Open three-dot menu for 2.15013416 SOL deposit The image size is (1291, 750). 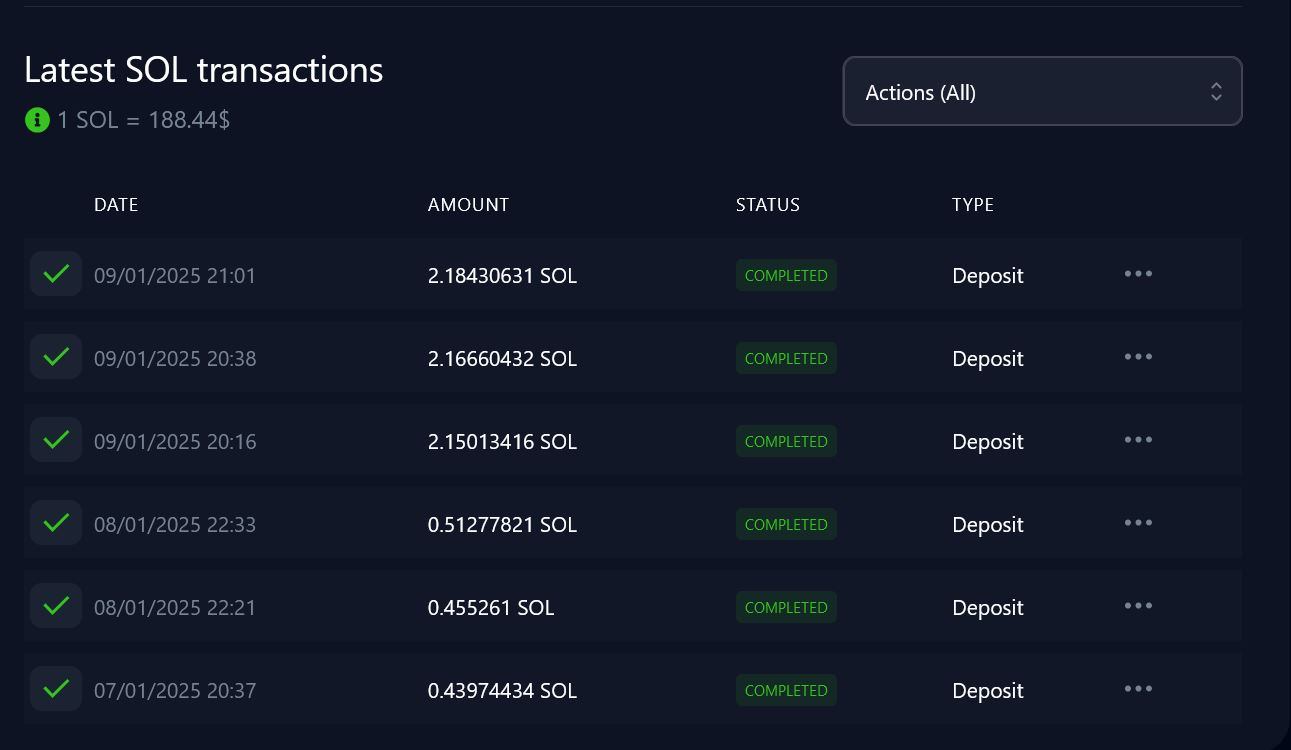(1138, 440)
